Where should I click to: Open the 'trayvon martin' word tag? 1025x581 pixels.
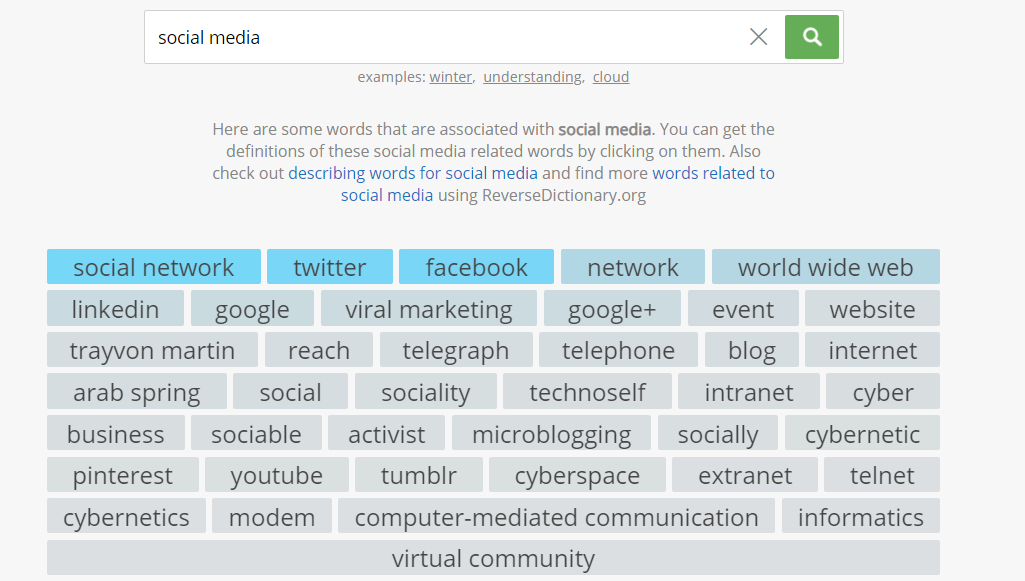[x=152, y=351]
